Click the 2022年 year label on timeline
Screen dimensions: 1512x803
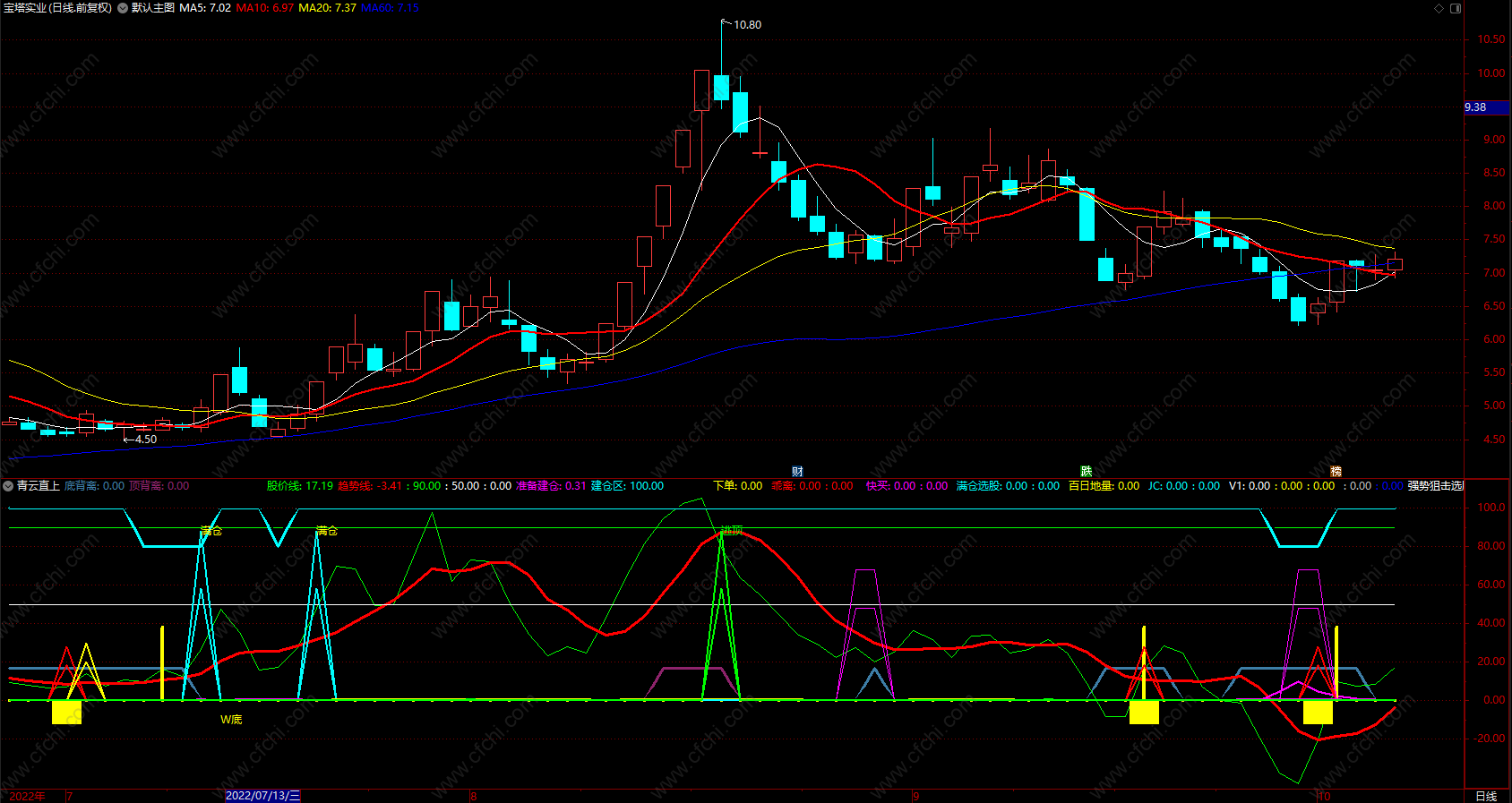pos(27,796)
